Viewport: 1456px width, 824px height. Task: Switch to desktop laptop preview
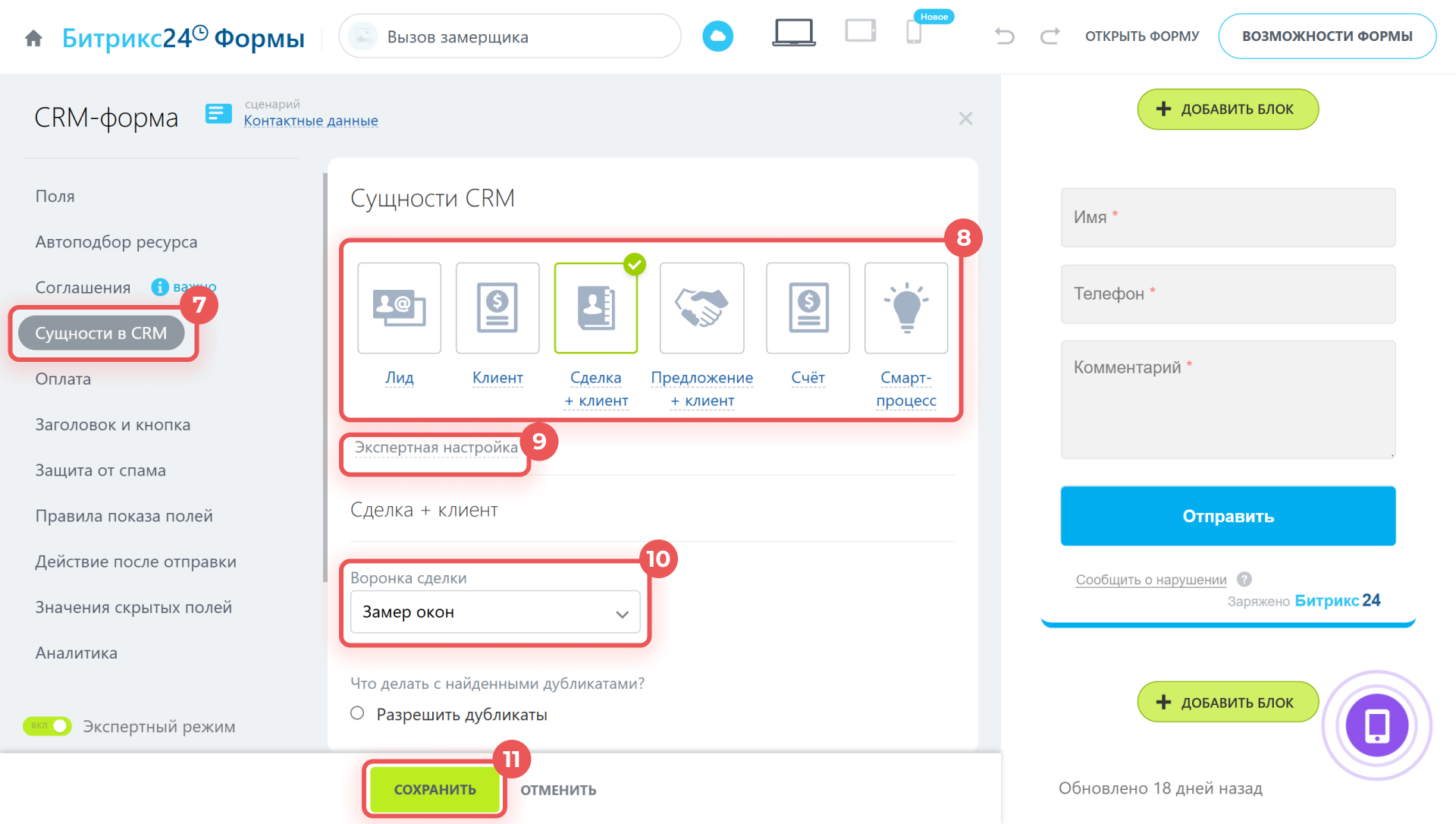[793, 33]
